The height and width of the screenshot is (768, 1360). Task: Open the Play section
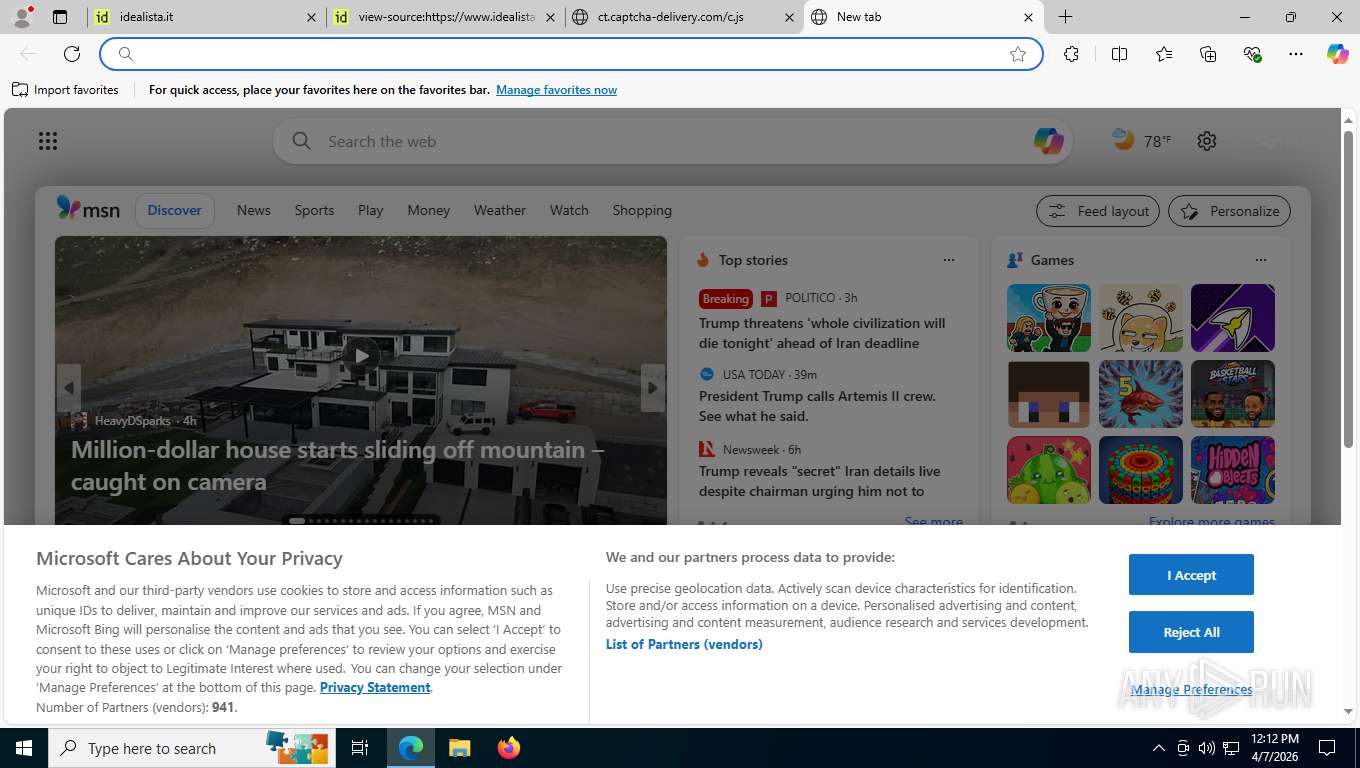coord(371,210)
